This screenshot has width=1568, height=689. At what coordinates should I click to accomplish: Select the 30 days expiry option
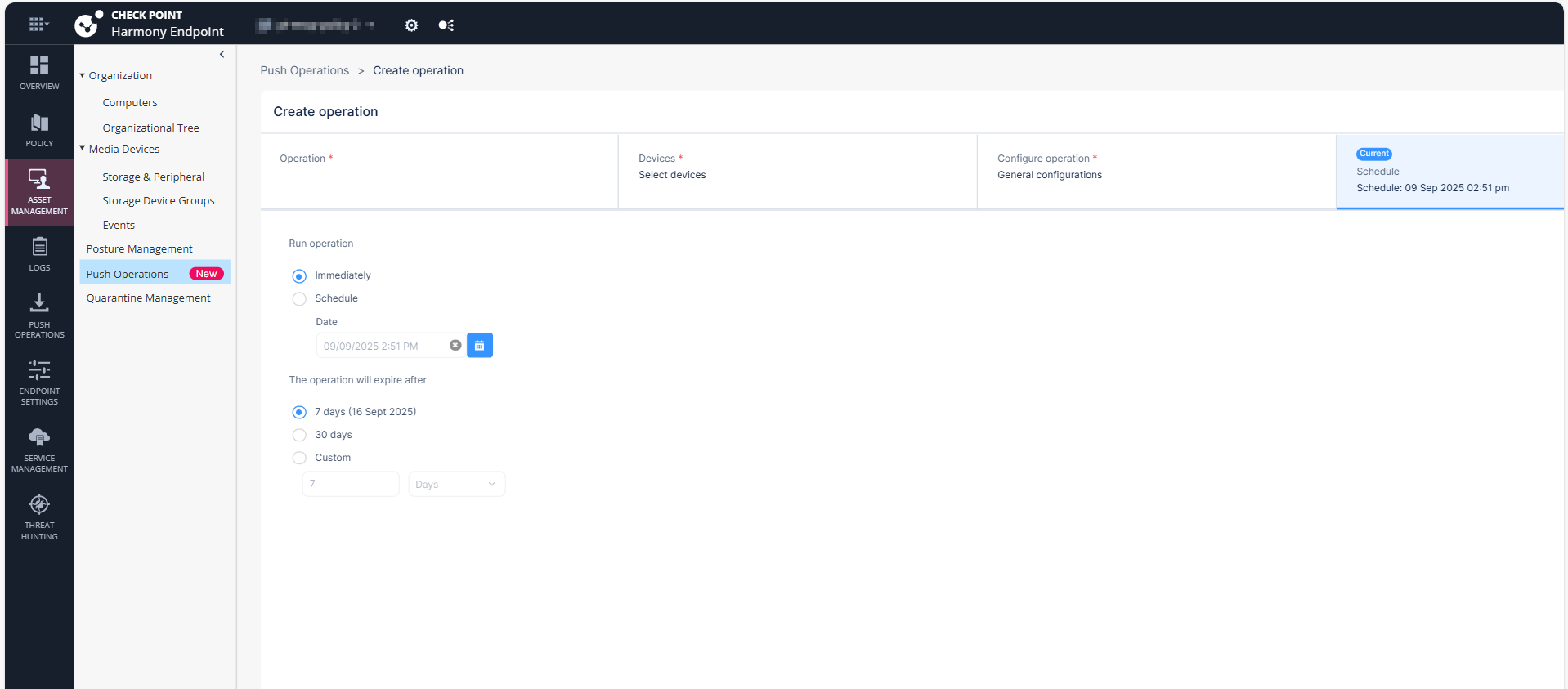pyautogui.click(x=299, y=436)
